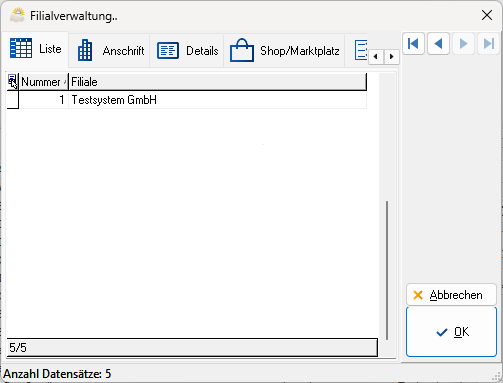Viewport: 503px width, 383px height.
Task: Go to the previous record
Action: (438, 43)
